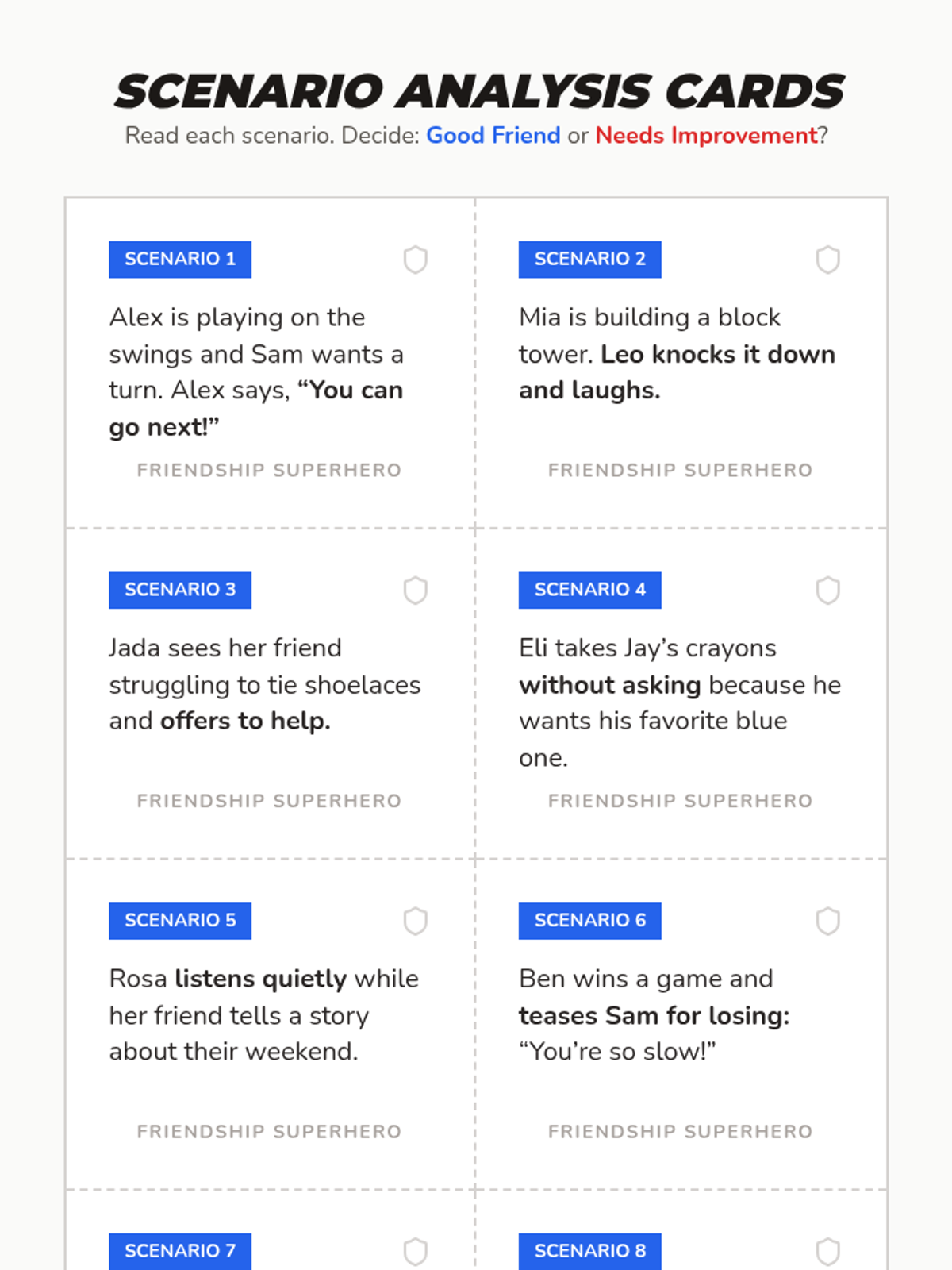952x1270 pixels.
Task: Click the shield icon on Scenario 8 card
Action: [x=827, y=1252]
